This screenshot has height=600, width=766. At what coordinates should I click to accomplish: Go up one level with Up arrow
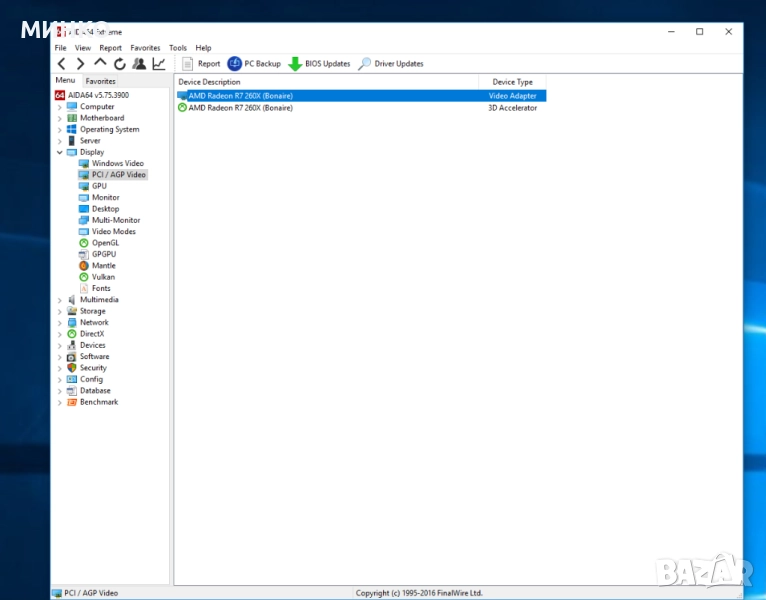pos(100,63)
